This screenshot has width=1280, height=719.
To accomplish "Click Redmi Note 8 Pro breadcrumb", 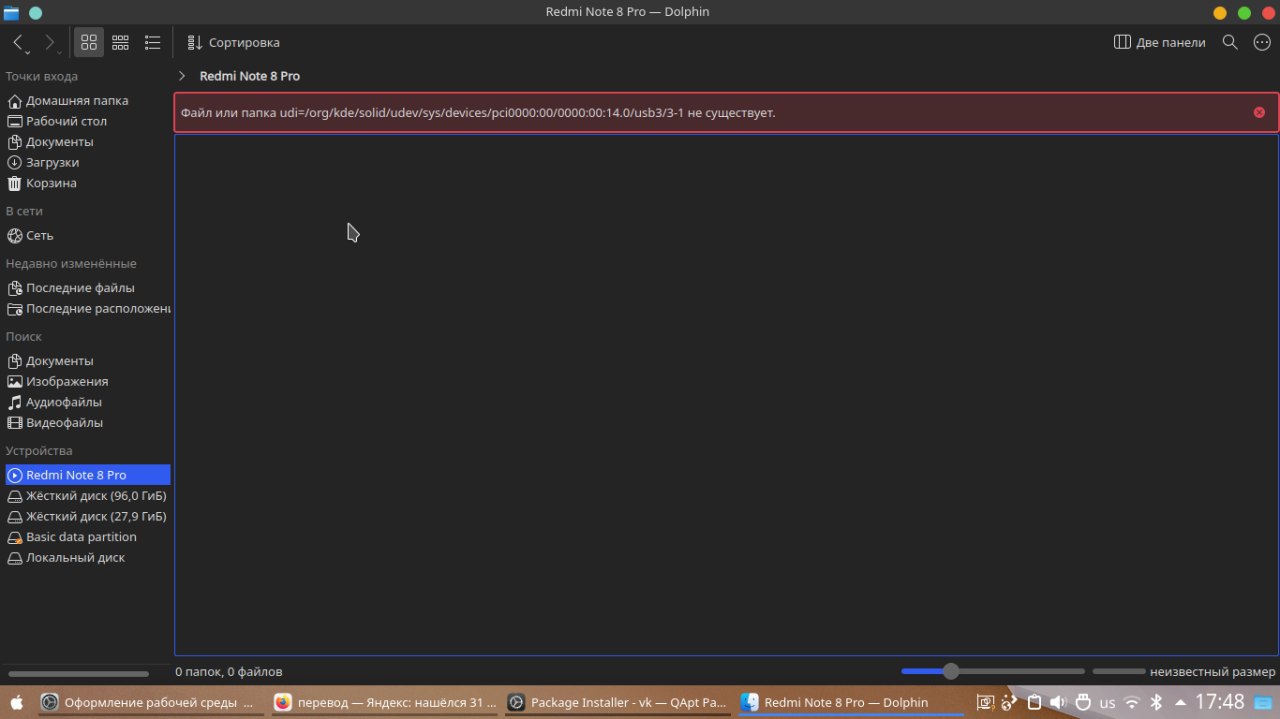I will [x=250, y=76].
